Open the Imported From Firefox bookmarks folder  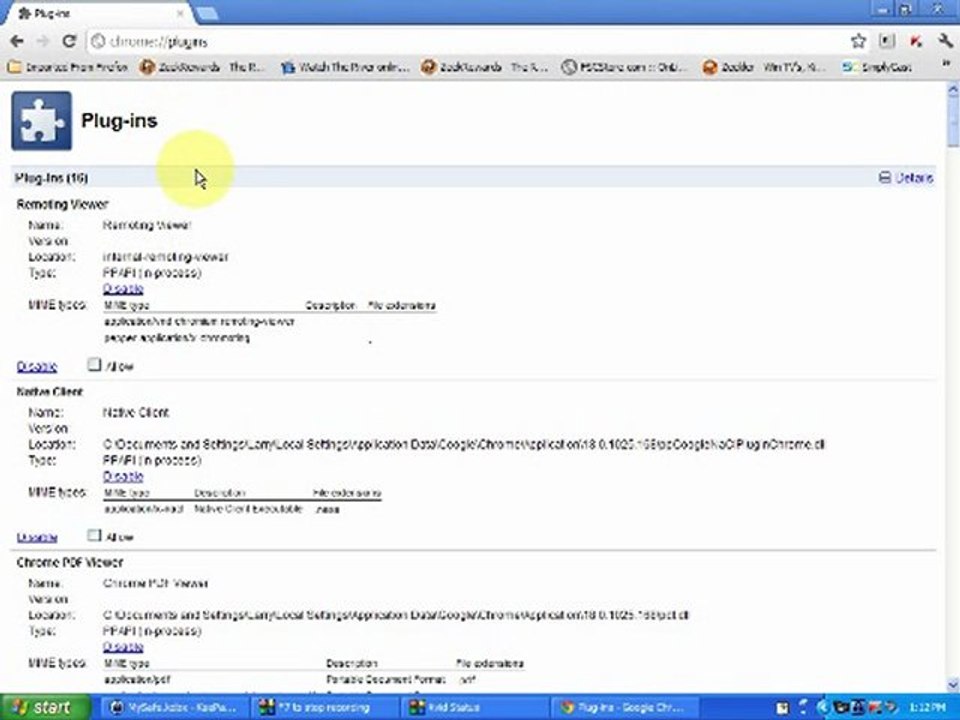click(68, 67)
